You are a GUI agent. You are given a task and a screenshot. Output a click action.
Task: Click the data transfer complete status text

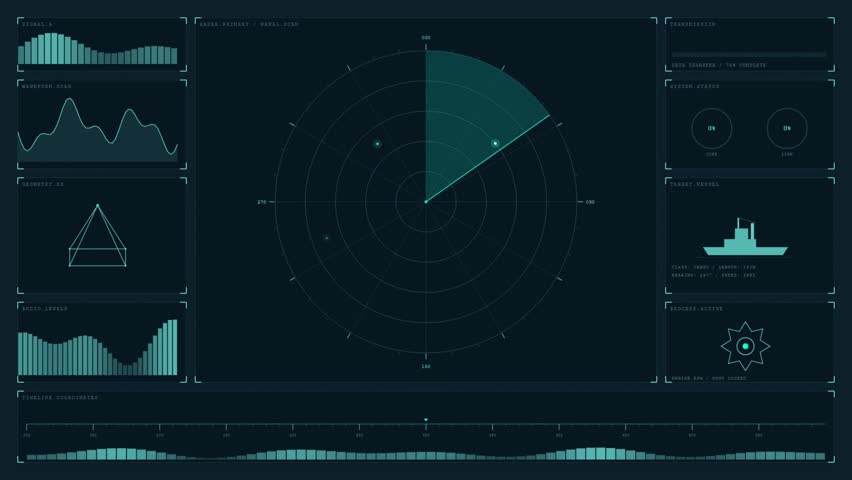719,65
